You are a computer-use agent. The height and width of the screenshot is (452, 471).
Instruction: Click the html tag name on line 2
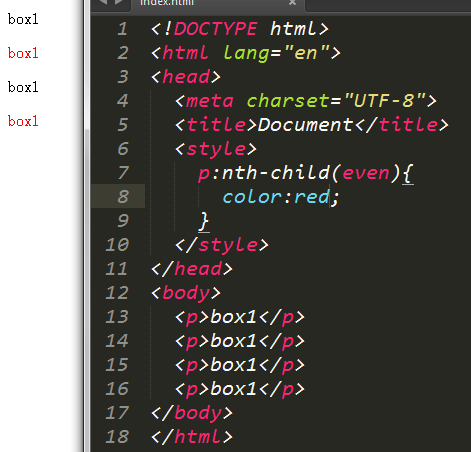pyautogui.click(x=186, y=53)
